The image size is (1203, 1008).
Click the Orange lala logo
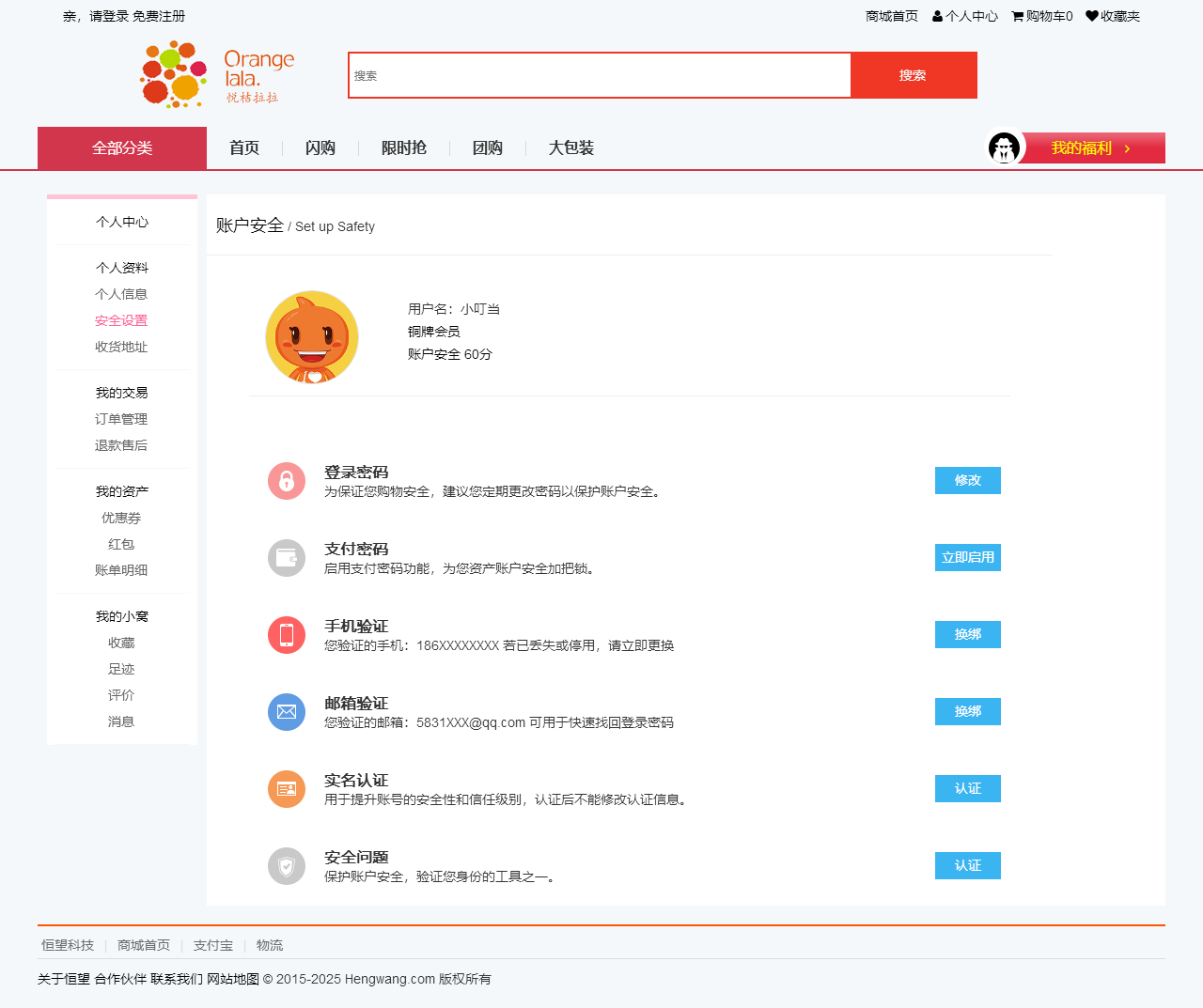click(x=217, y=74)
